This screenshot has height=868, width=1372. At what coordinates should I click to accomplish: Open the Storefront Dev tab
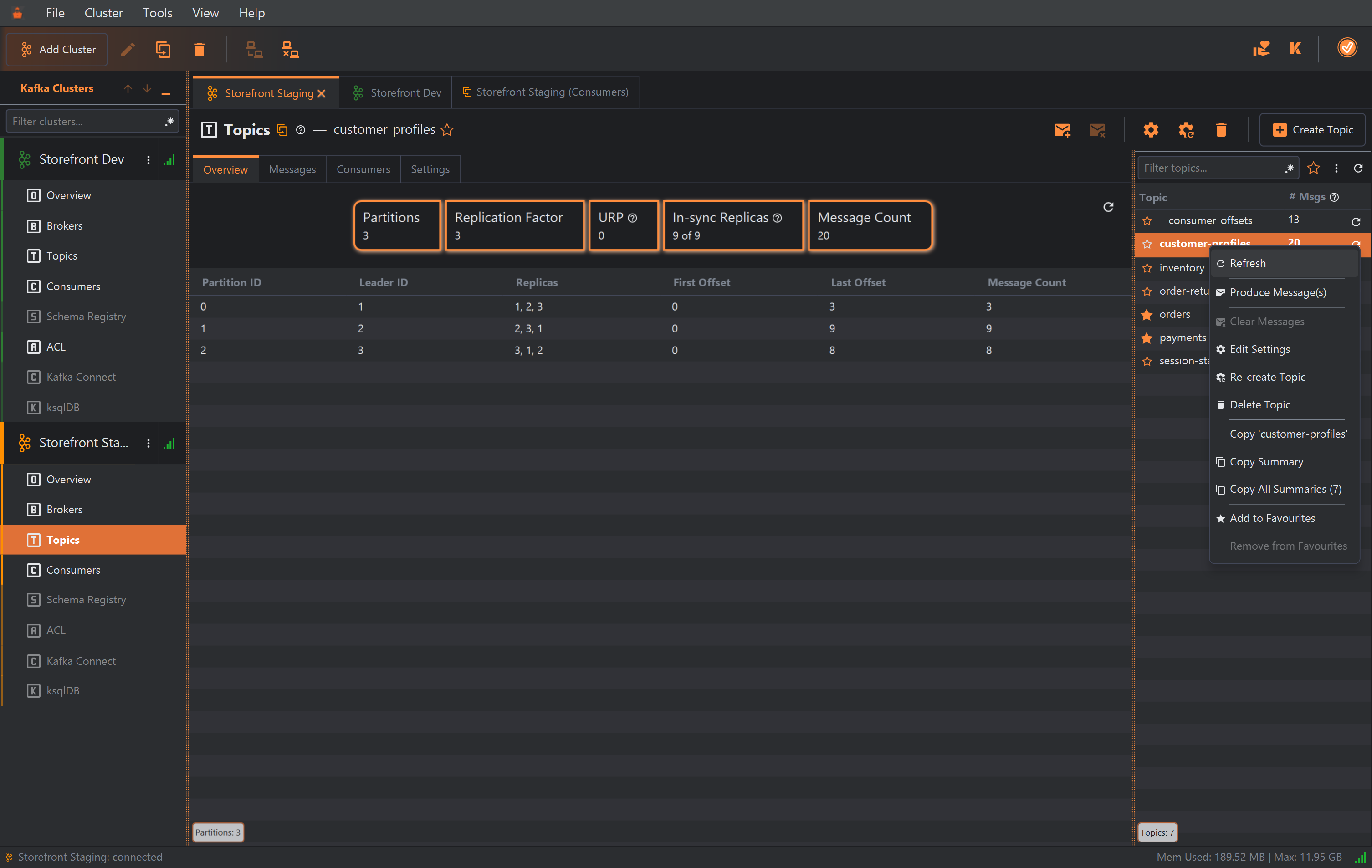[x=396, y=92]
